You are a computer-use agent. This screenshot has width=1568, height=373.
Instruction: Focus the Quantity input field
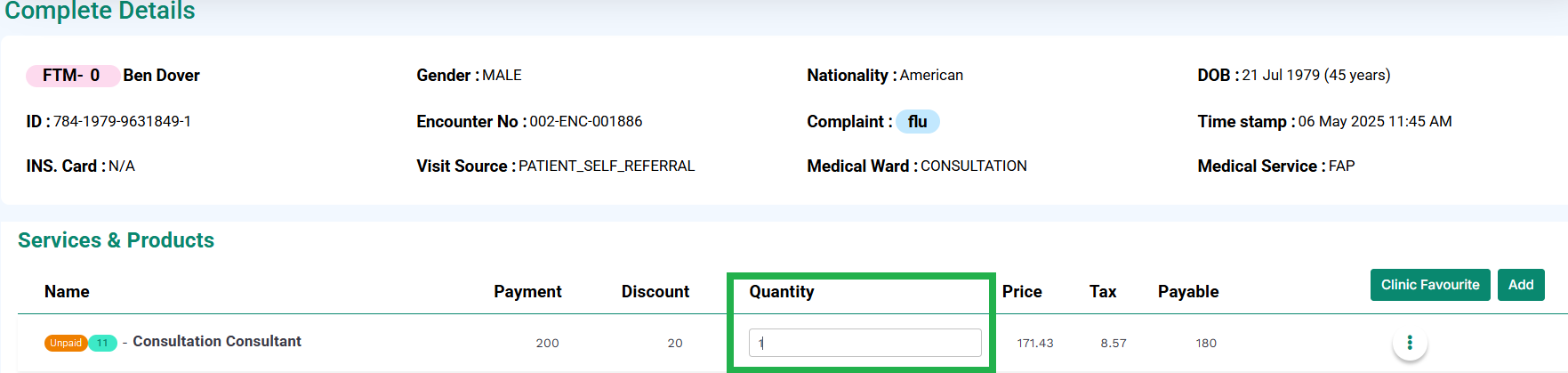pos(865,343)
